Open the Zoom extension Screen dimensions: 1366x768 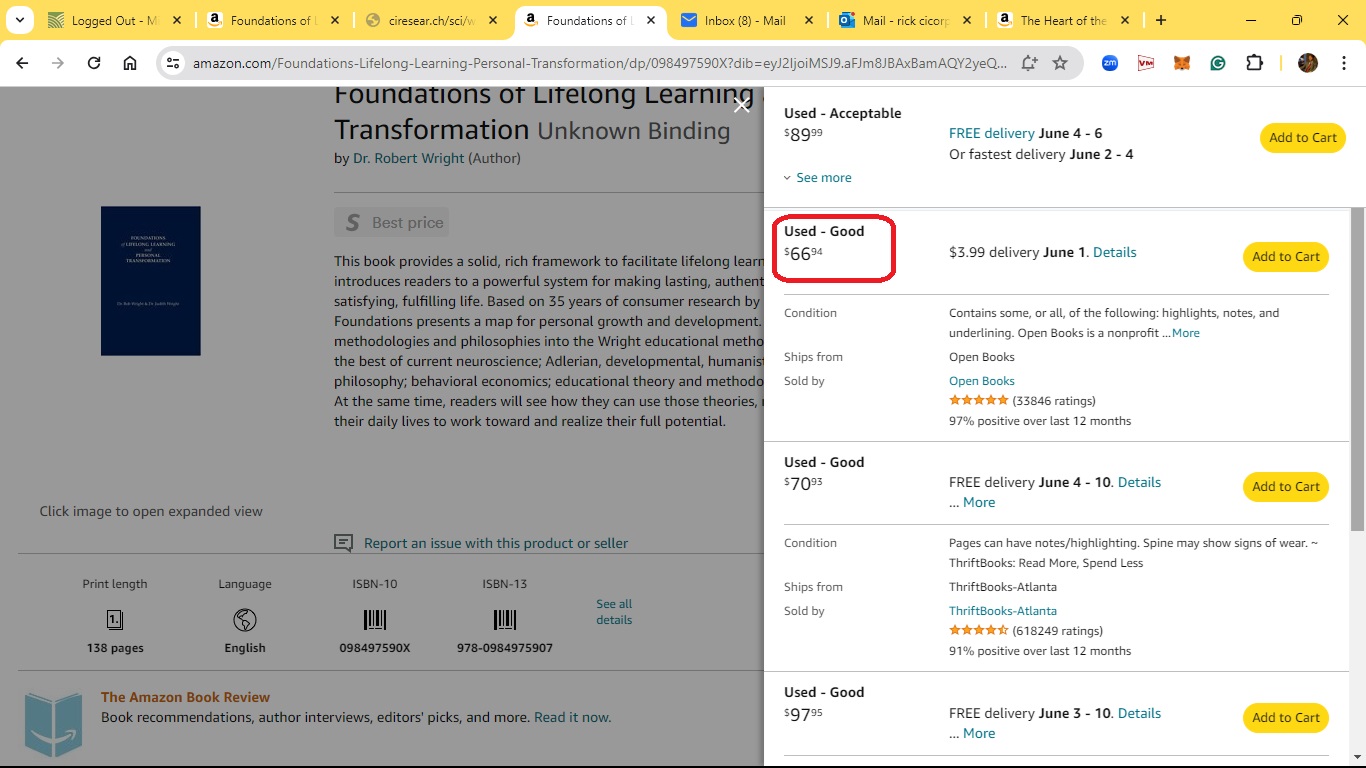1110,63
